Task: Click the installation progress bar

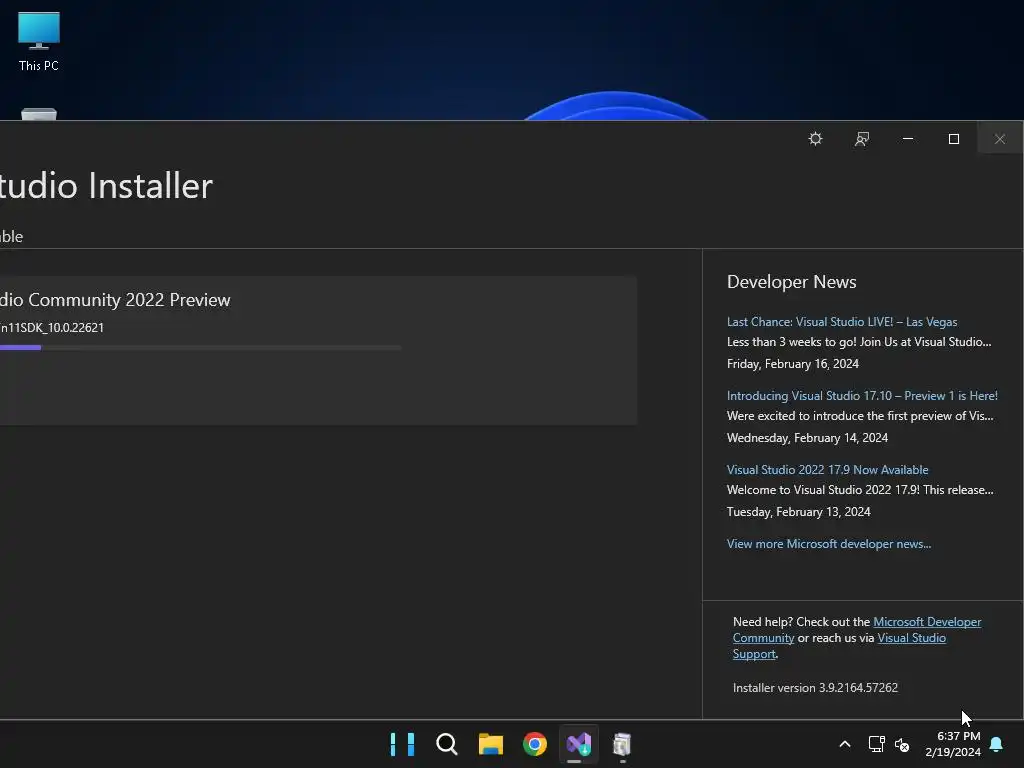Action: coord(200,347)
